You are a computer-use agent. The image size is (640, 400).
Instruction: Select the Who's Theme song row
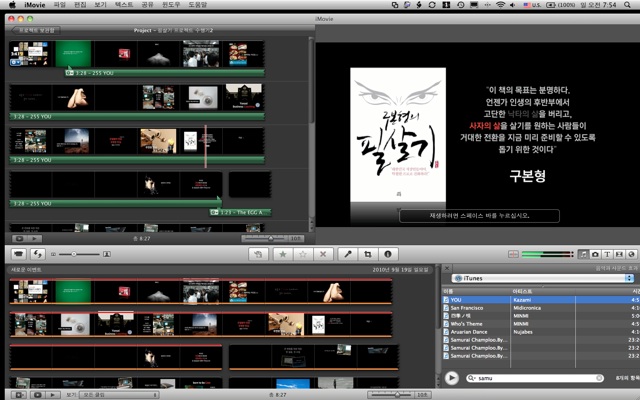(x=541, y=324)
